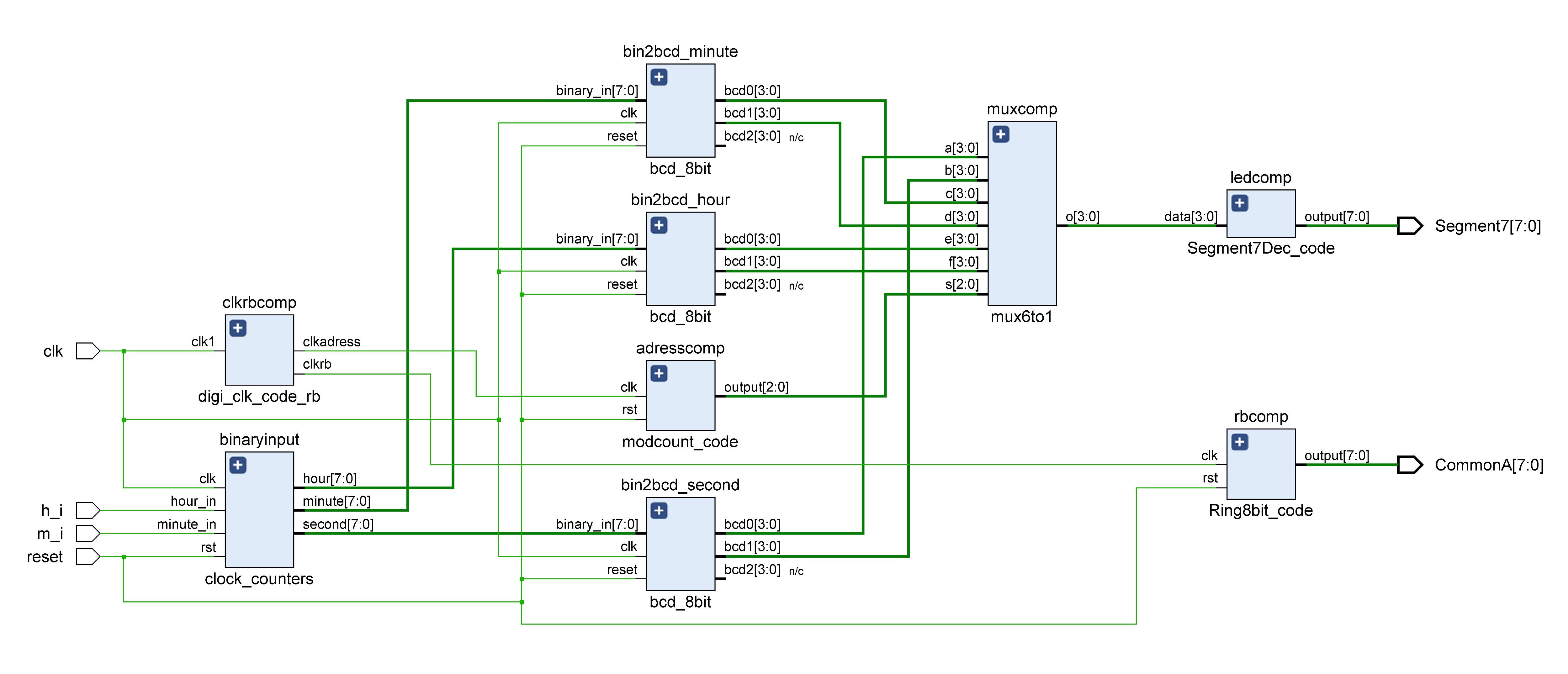
Task: Select the output[2:0] pin on adresscomp
Action: tap(756, 387)
